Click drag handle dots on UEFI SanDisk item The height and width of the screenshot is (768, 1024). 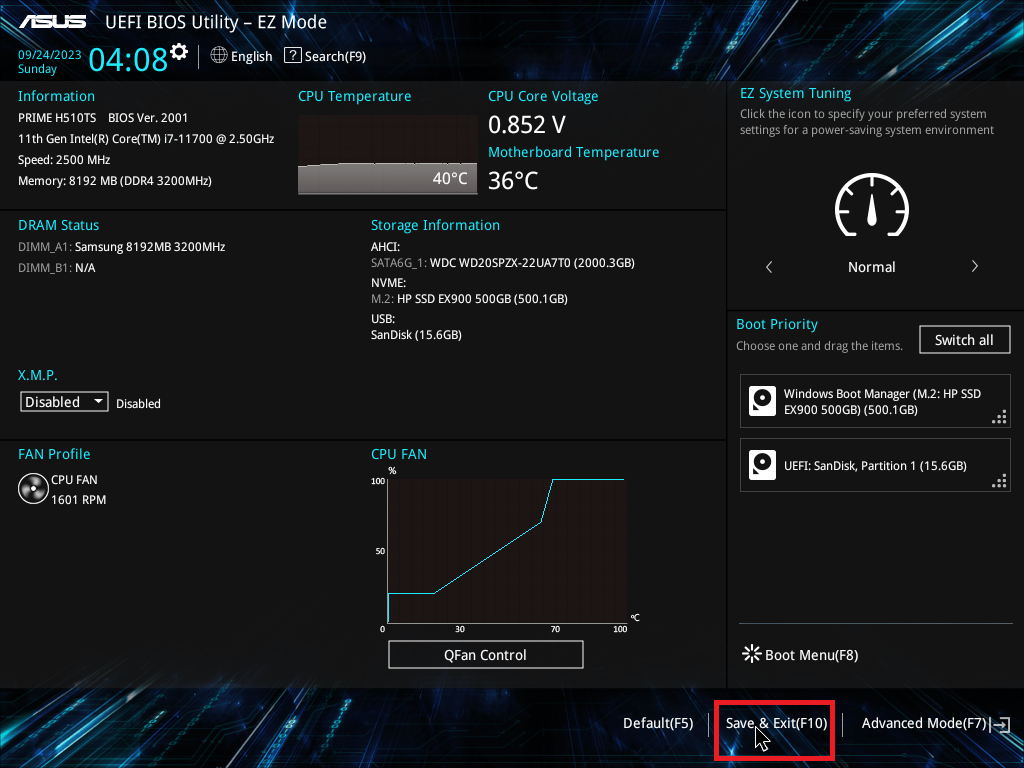tap(999, 481)
